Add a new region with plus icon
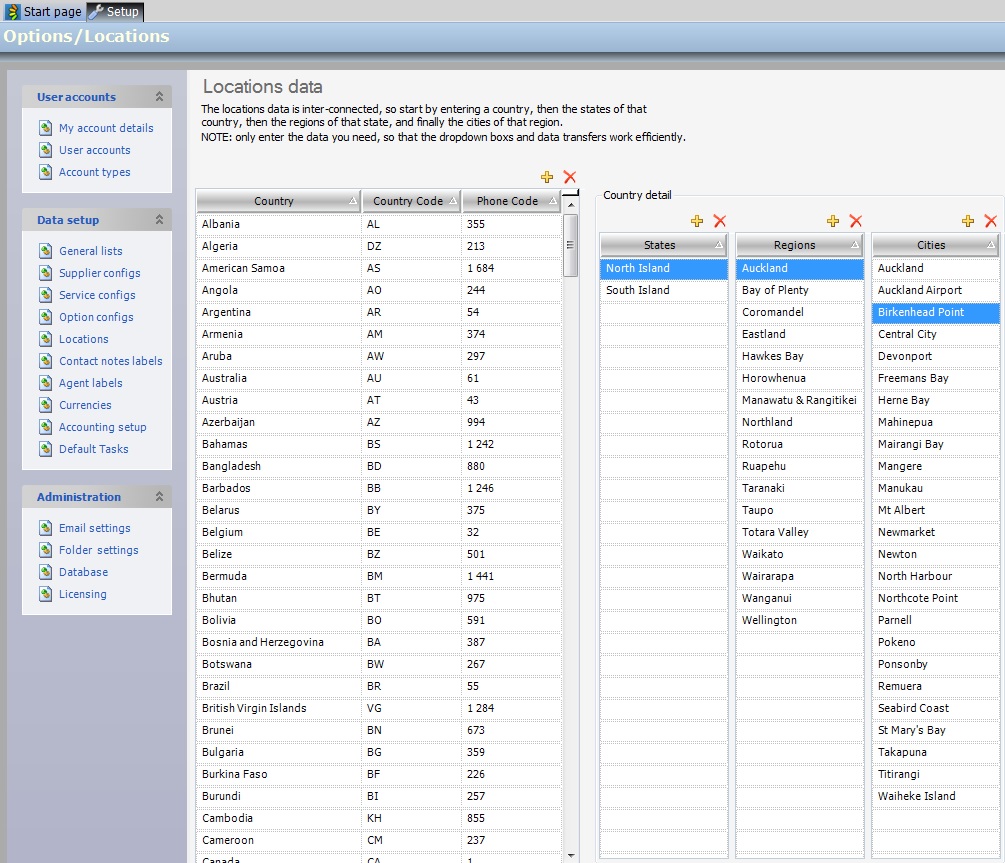The height and width of the screenshot is (863, 1005). [x=833, y=221]
